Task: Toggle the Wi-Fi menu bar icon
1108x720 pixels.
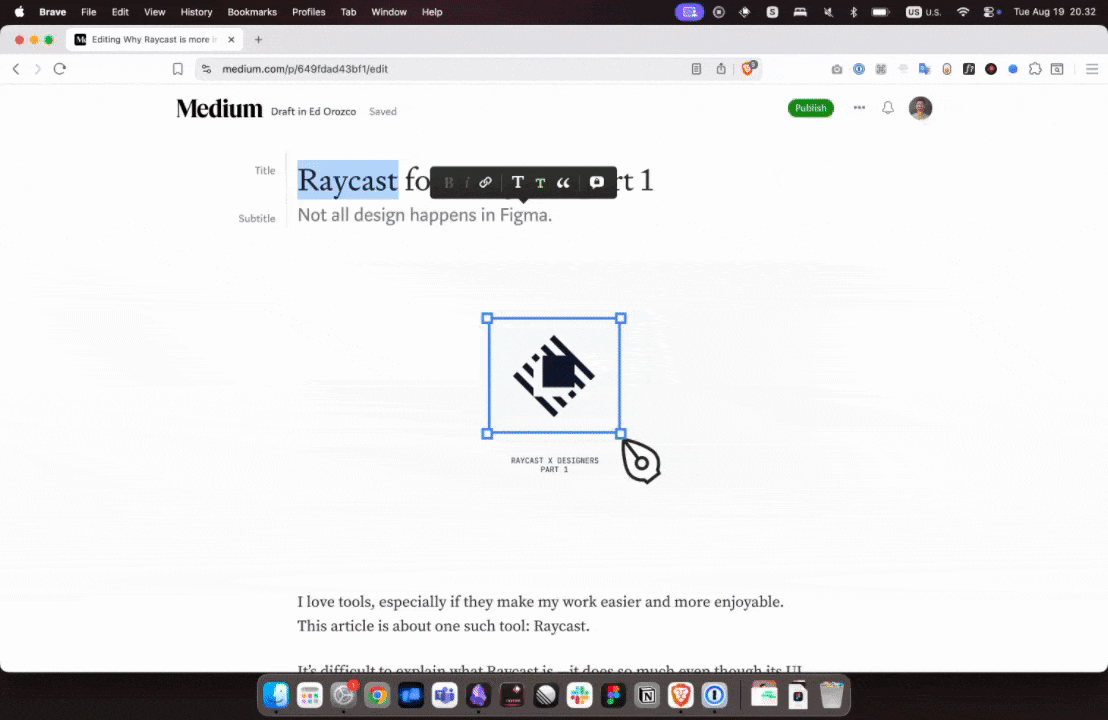Action: (x=962, y=12)
